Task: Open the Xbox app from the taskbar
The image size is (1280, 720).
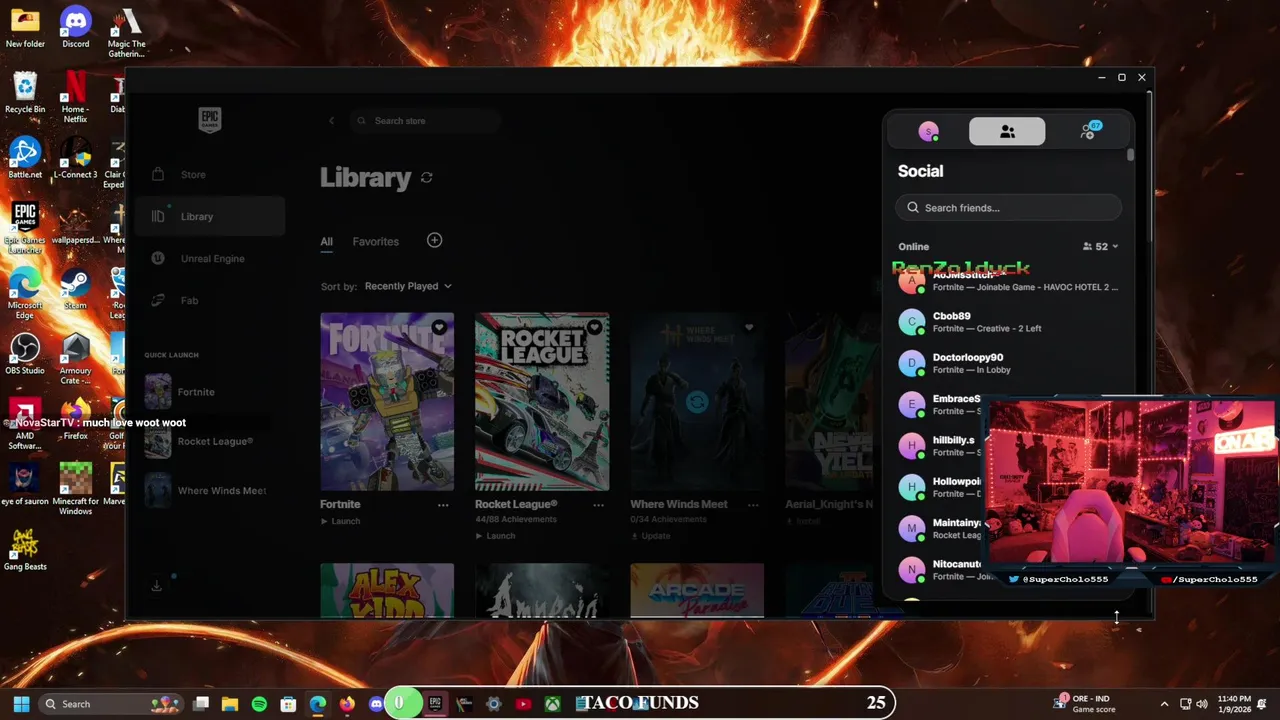Action: click(552, 704)
